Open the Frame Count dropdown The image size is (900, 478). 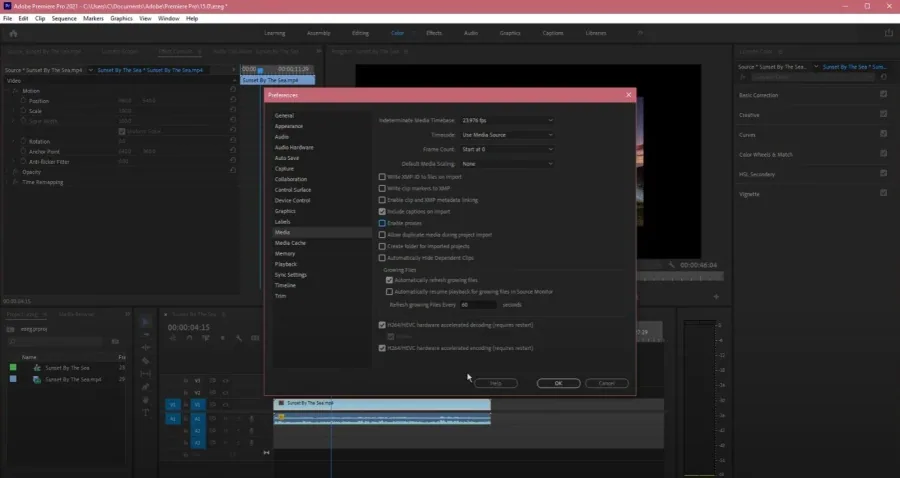507,149
